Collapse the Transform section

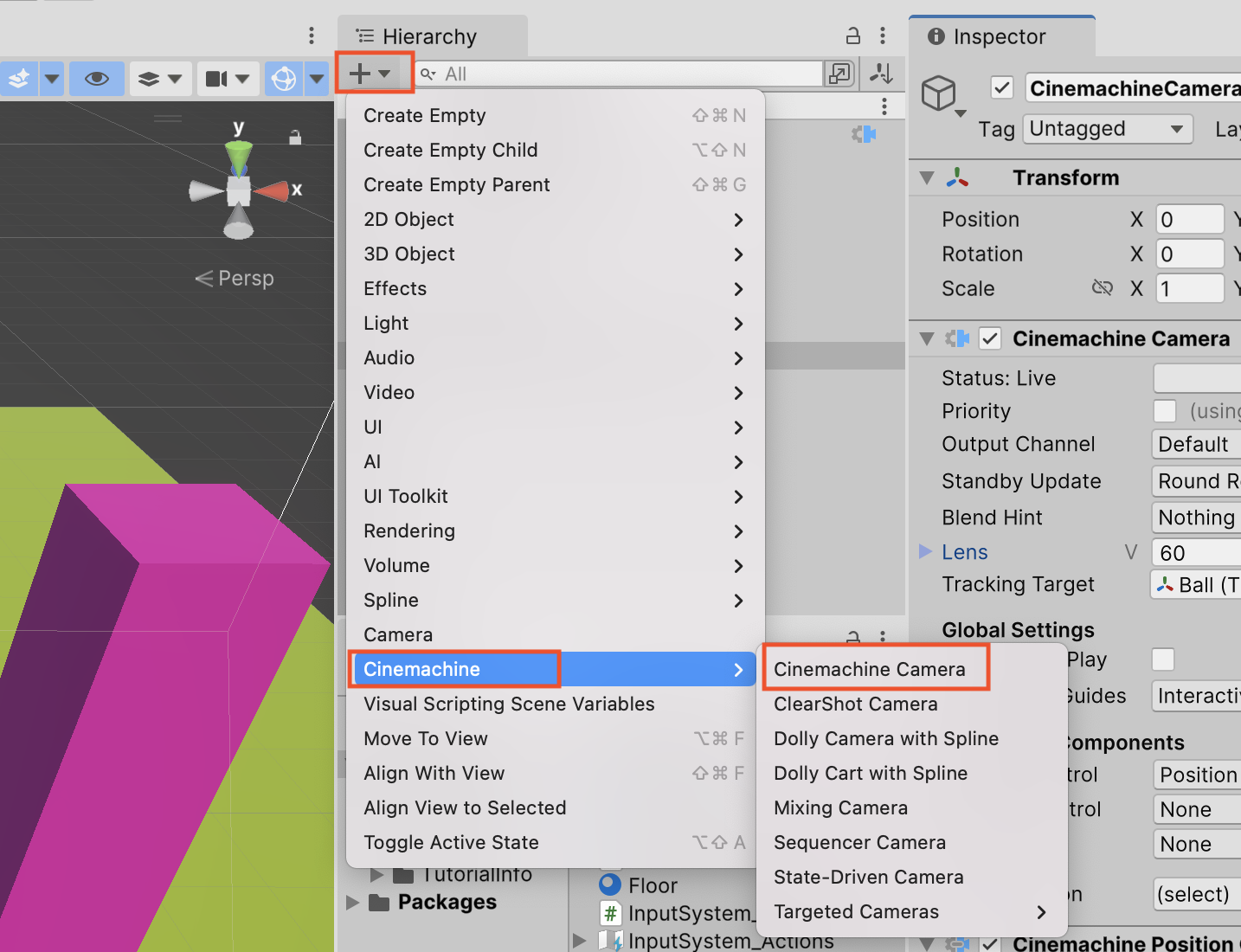coord(926,177)
